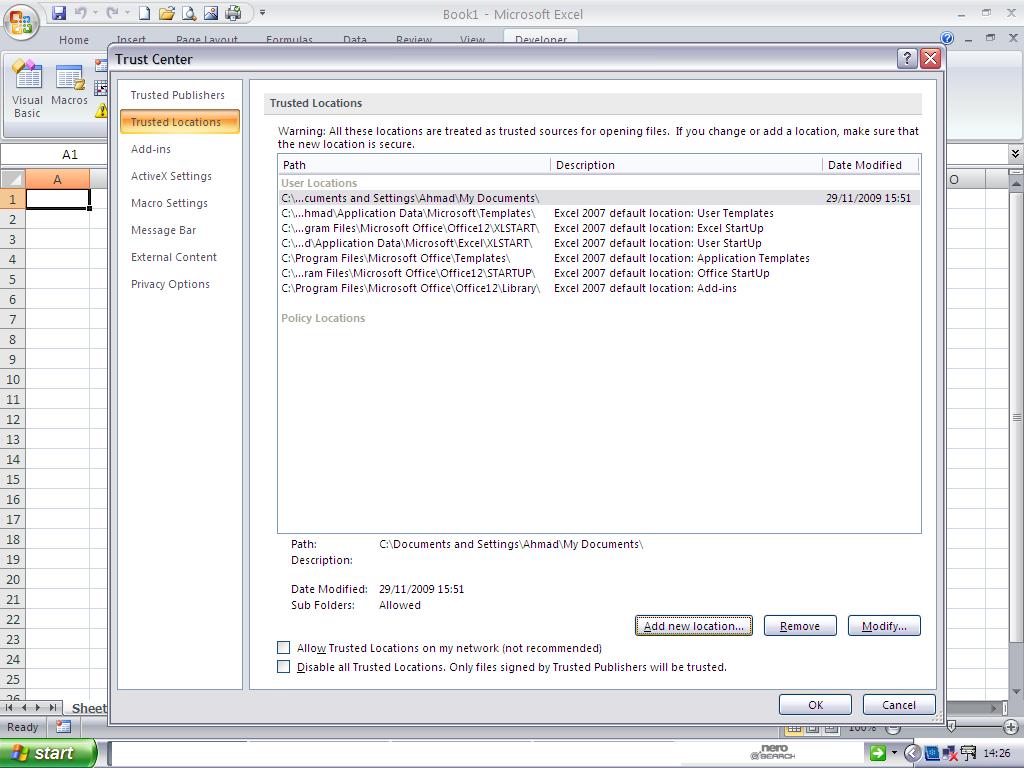Open the Nero Search dropdown arrow

point(894,753)
